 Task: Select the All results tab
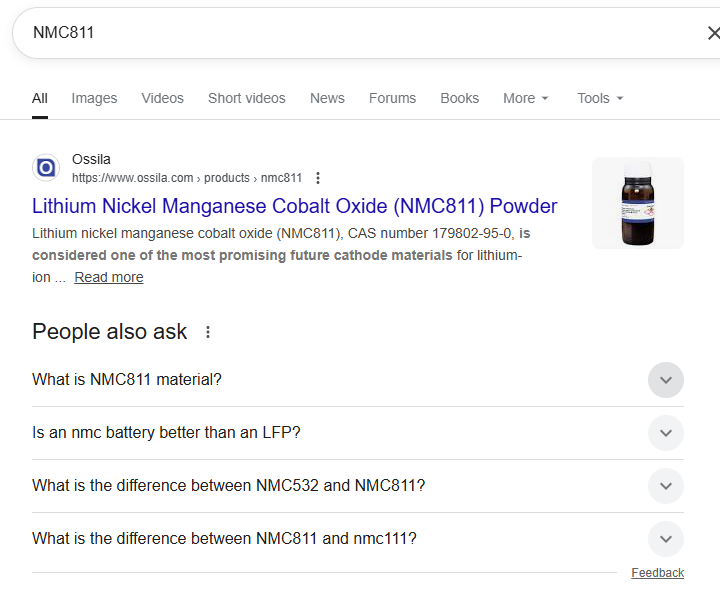point(39,98)
